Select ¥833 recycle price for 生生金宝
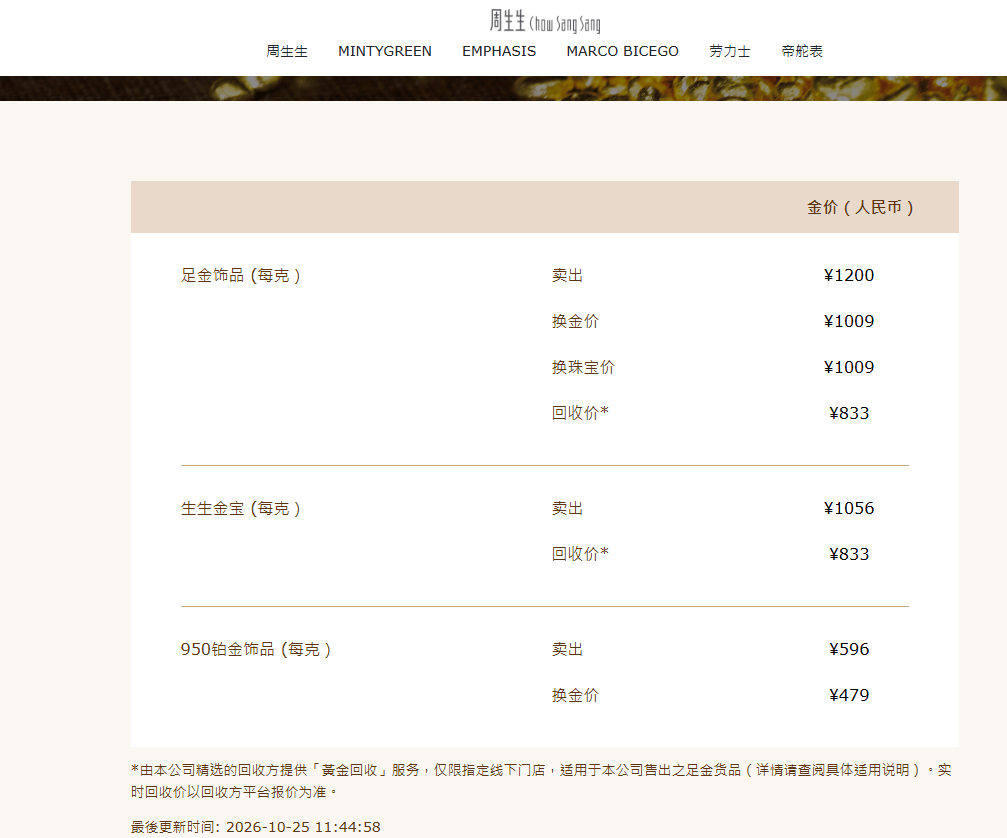 [x=849, y=554]
